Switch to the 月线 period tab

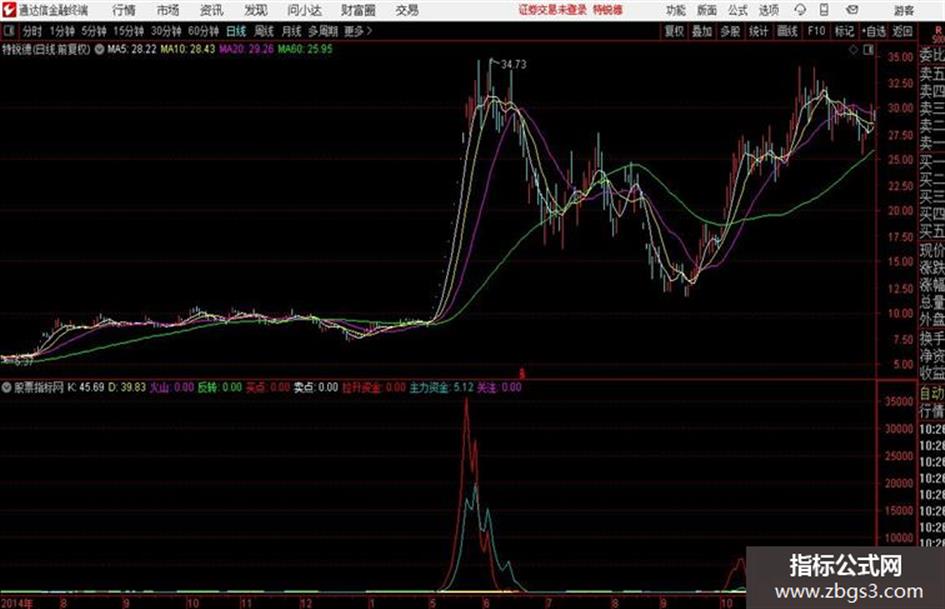pyautogui.click(x=291, y=31)
